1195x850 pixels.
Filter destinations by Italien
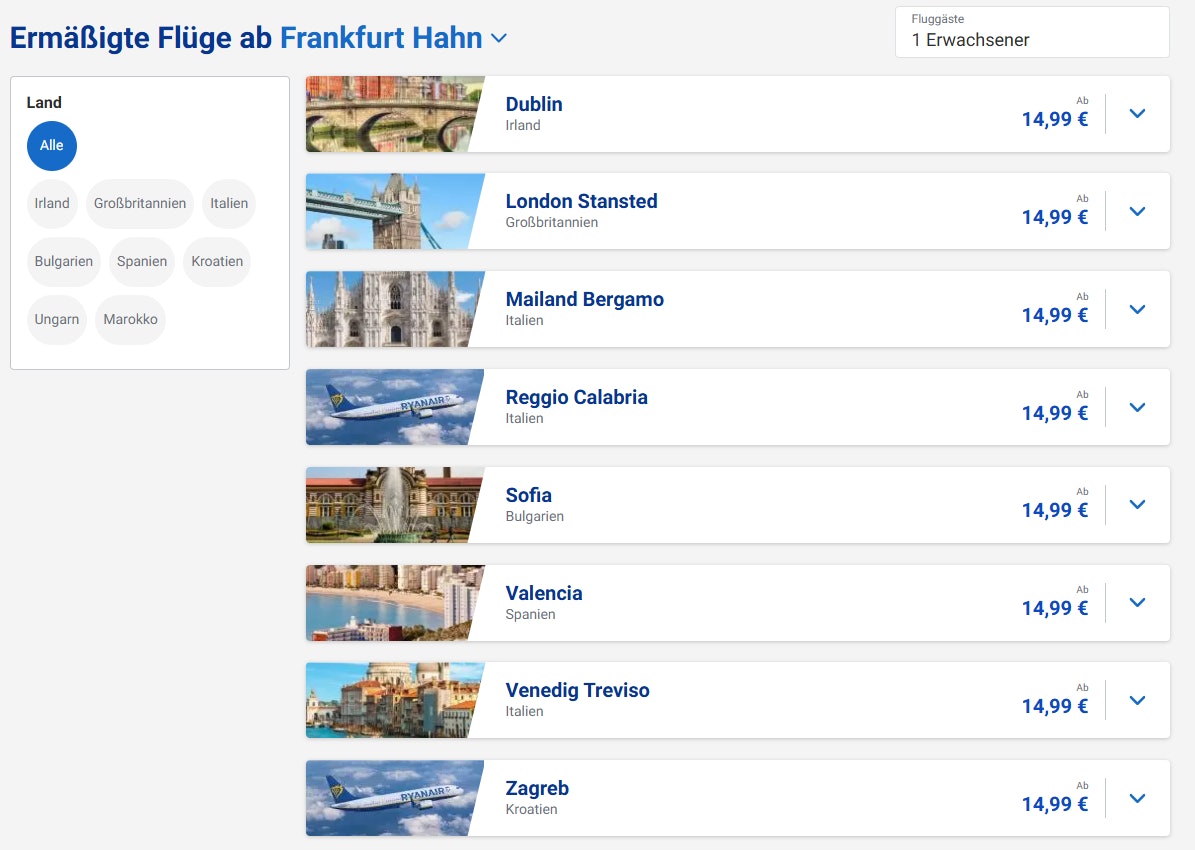229,204
